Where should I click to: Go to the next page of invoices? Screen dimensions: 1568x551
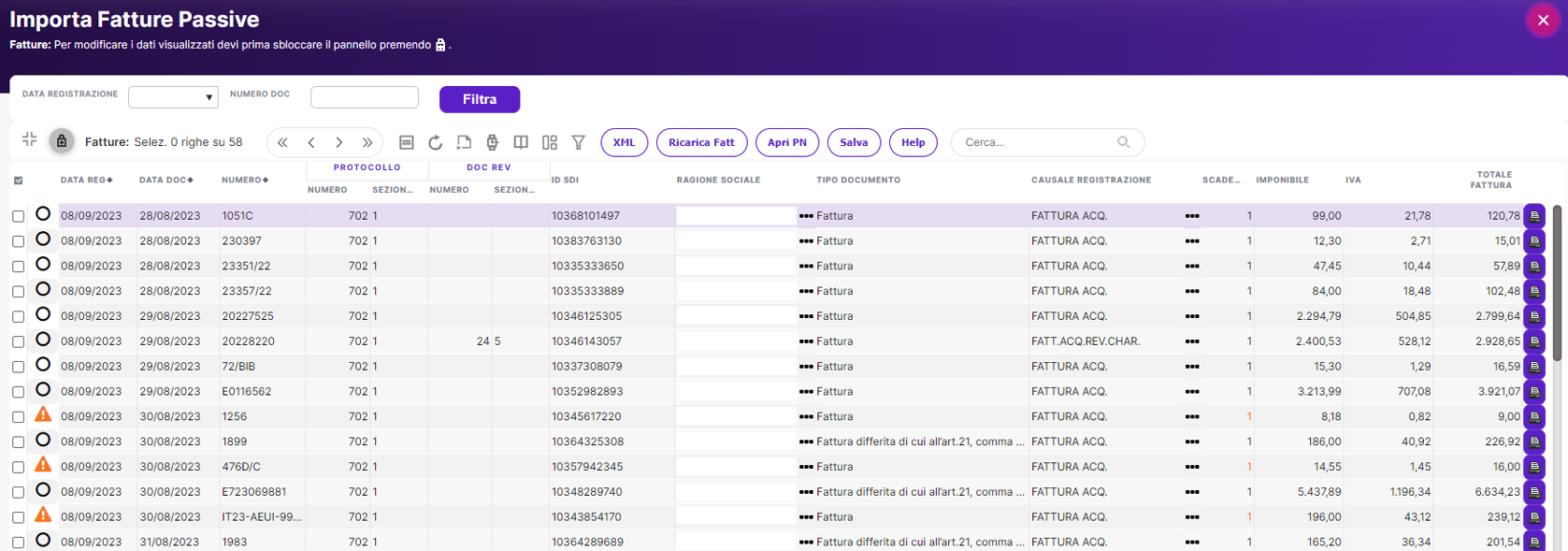339,142
